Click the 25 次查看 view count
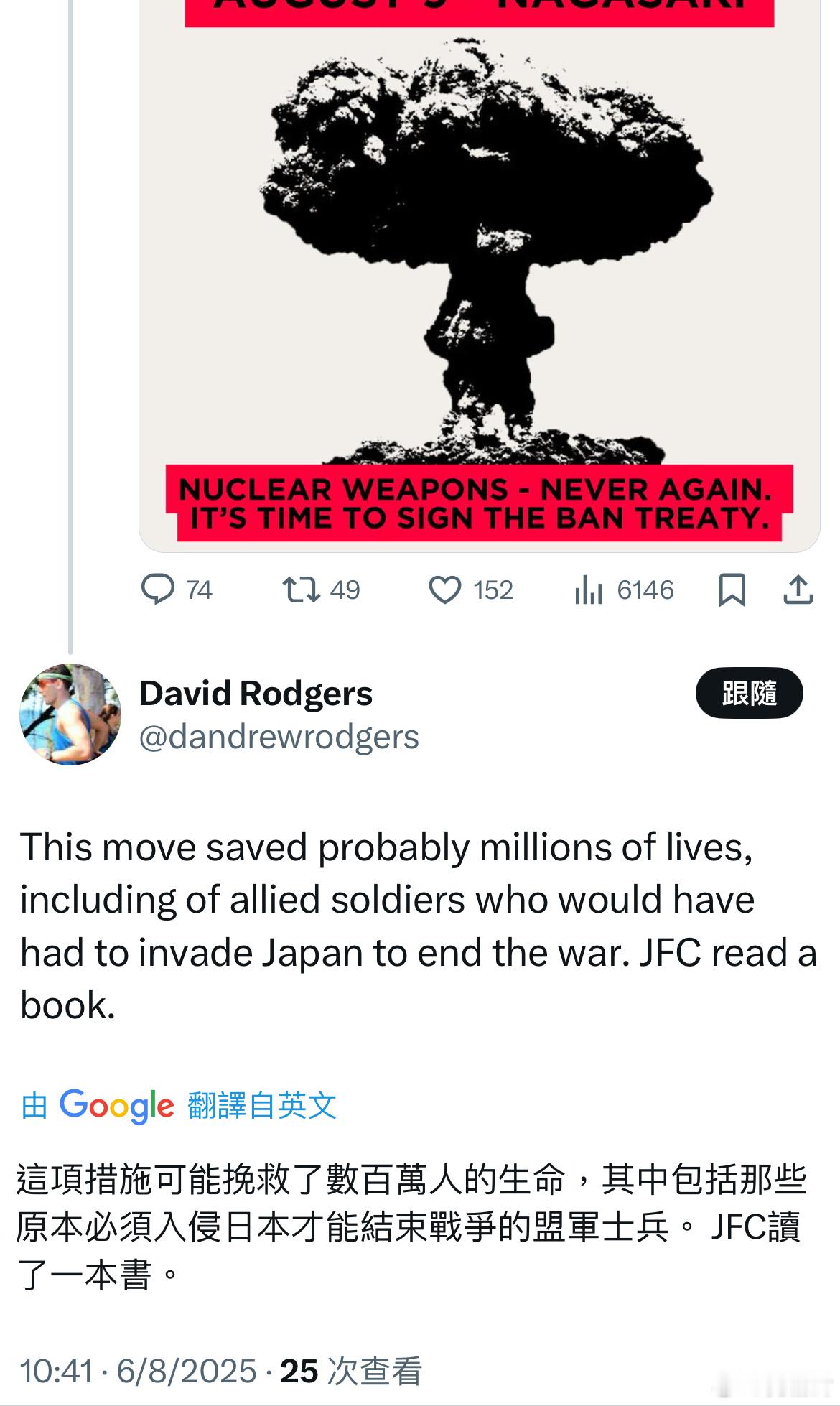This screenshot has width=840, height=1406. click(351, 1372)
